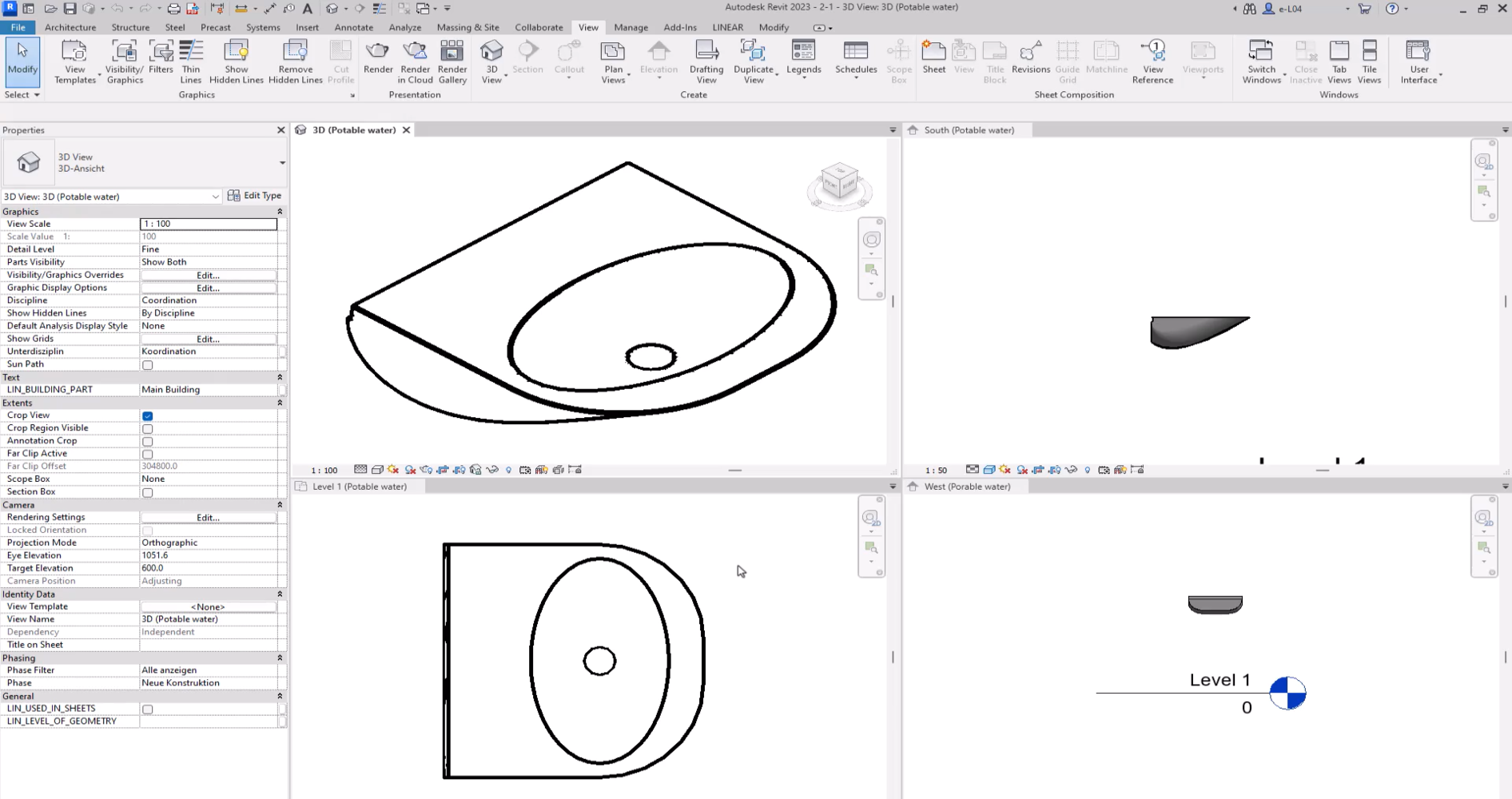This screenshot has height=799, width=1512.
Task: Toggle the Sun Path icon in the view bar
Action: tap(392, 470)
